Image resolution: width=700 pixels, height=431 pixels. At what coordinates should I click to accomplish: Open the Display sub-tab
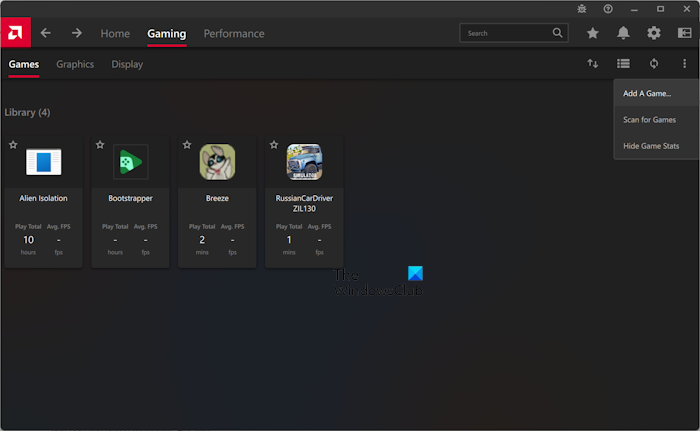127,64
